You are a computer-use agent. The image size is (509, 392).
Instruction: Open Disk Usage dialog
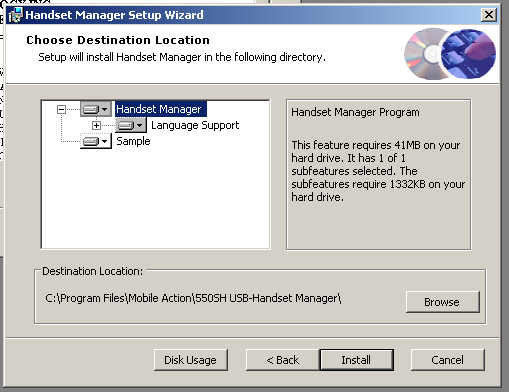coord(191,360)
